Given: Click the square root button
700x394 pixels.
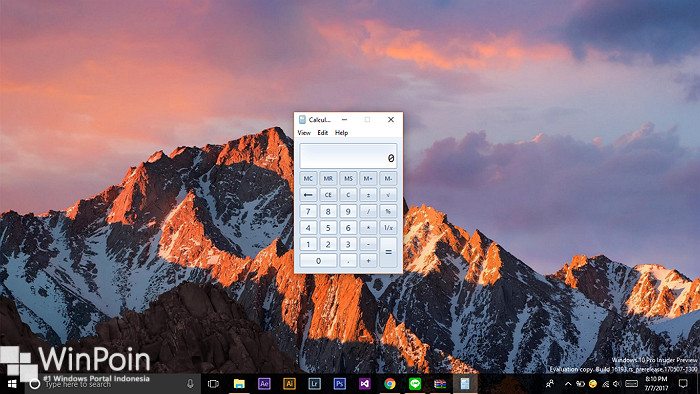Looking at the screenshot, I should click(388, 195).
